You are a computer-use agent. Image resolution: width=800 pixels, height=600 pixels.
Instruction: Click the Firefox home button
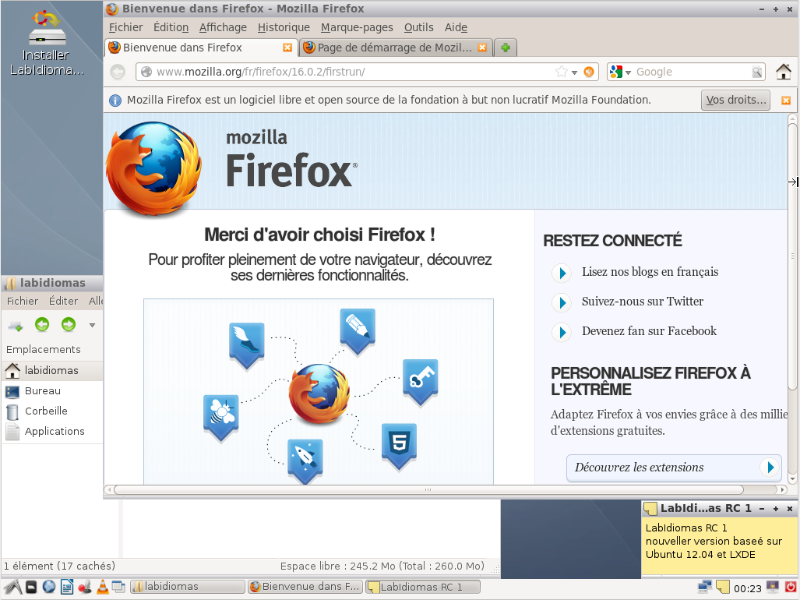[x=784, y=72]
